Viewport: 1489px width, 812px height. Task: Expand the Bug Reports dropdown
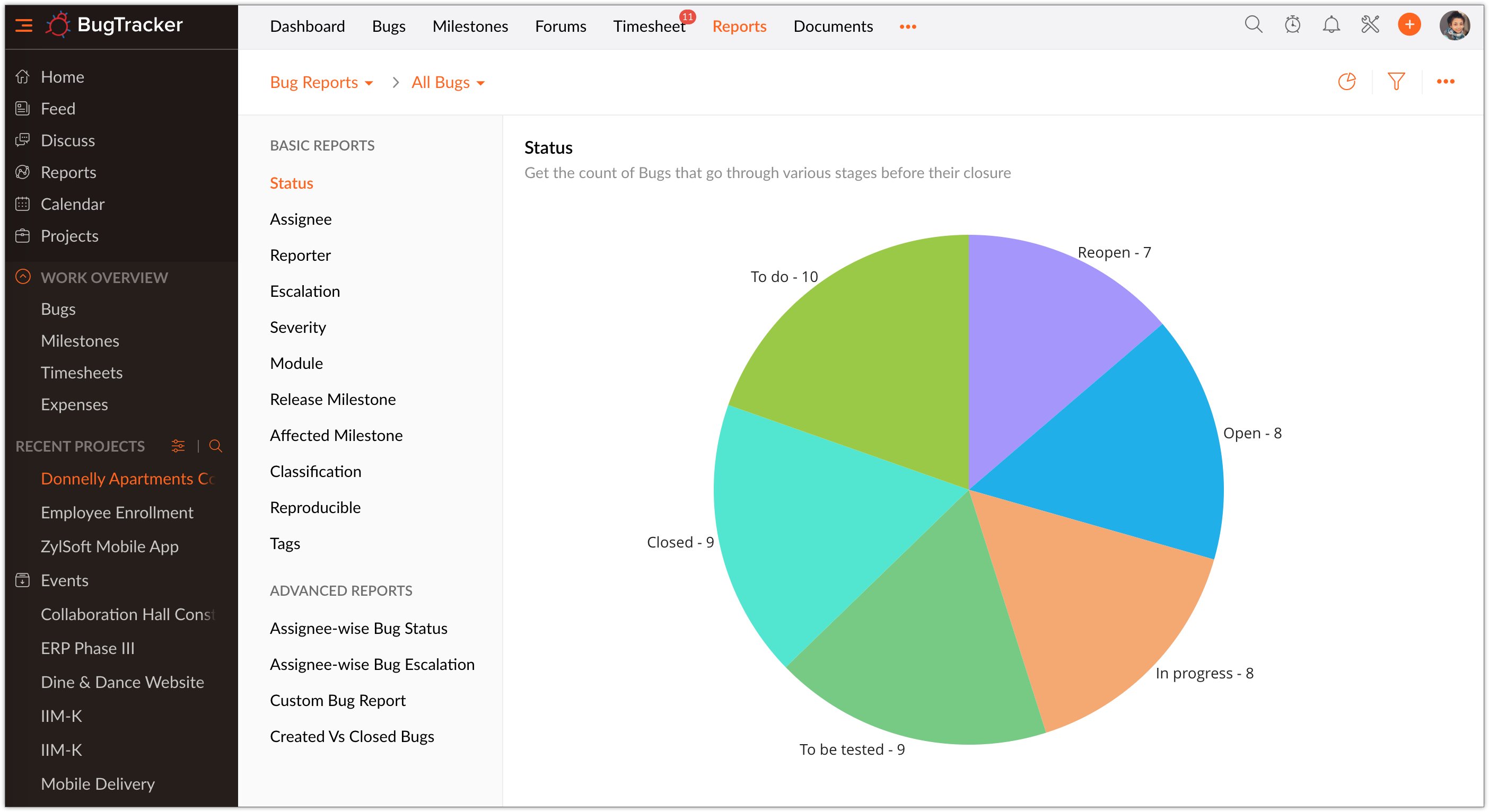click(321, 83)
